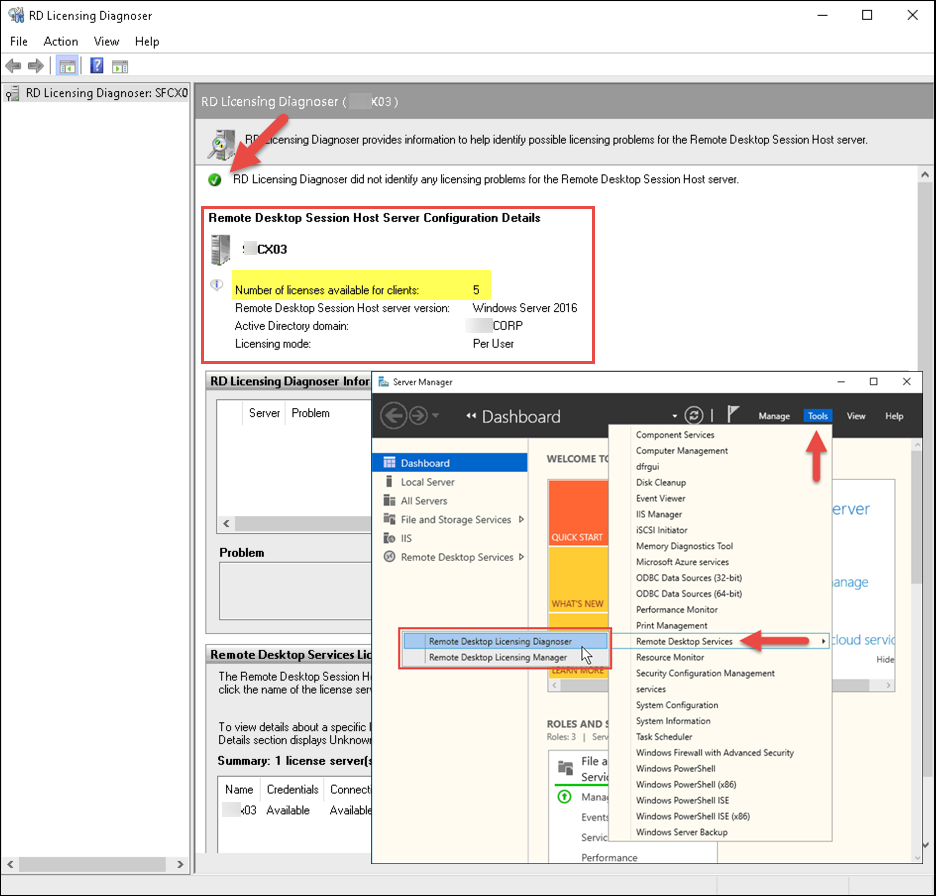Open the View menu in Server Manager
The image size is (936, 896).
click(855, 416)
